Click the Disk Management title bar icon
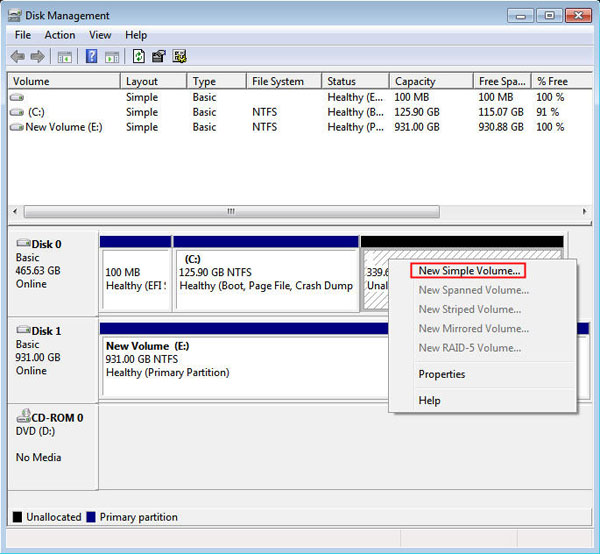Viewport: 600px width, 554px height. [15, 16]
